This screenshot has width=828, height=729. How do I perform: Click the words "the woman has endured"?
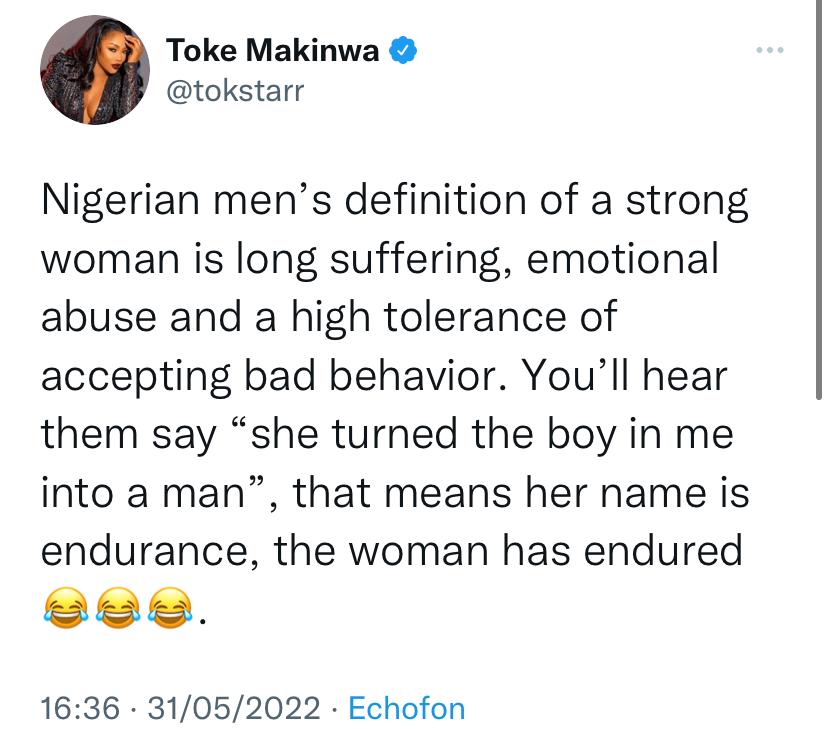tap(508, 551)
